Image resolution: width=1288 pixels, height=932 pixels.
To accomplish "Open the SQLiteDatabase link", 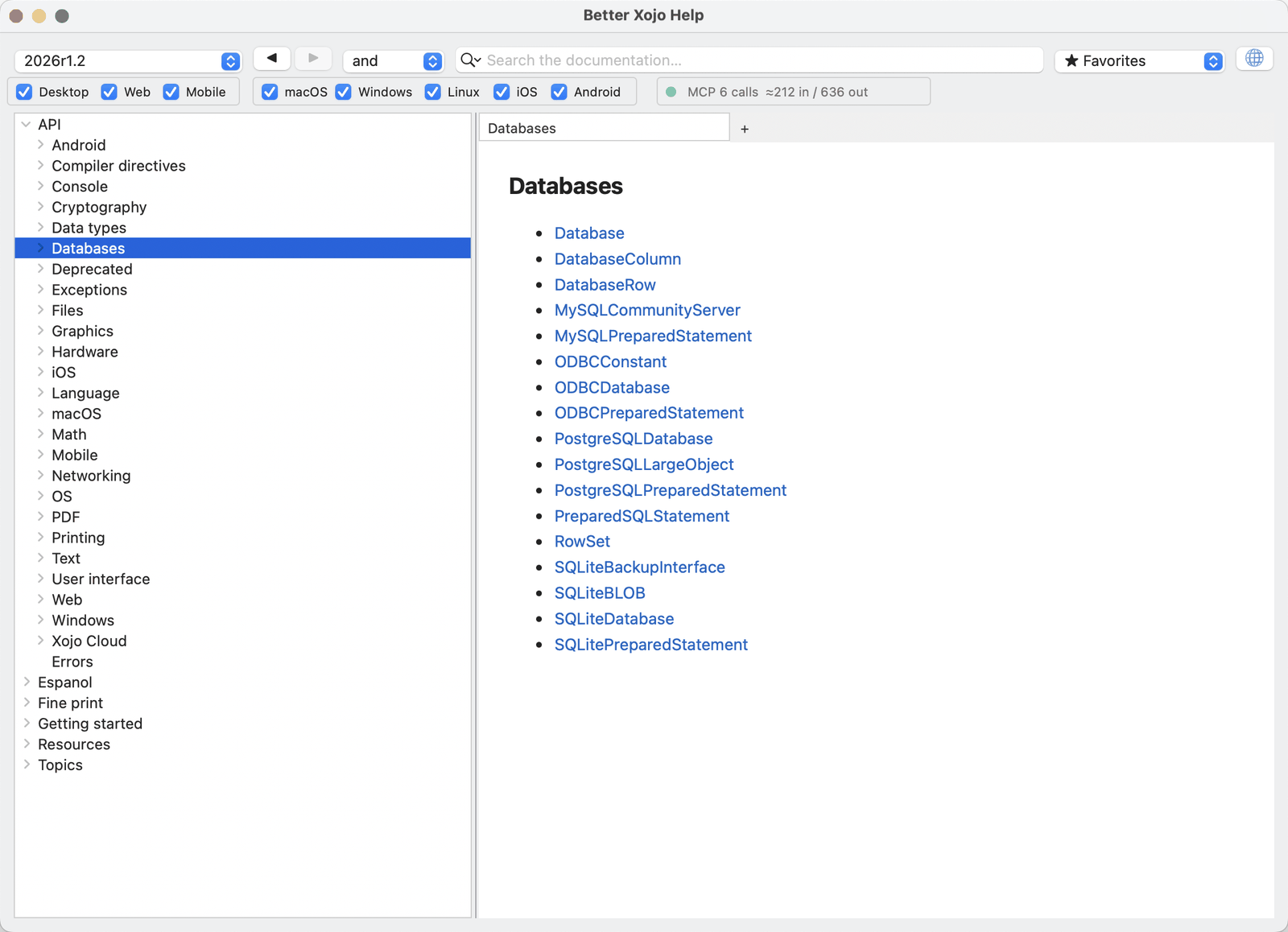I will coord(614,619).
